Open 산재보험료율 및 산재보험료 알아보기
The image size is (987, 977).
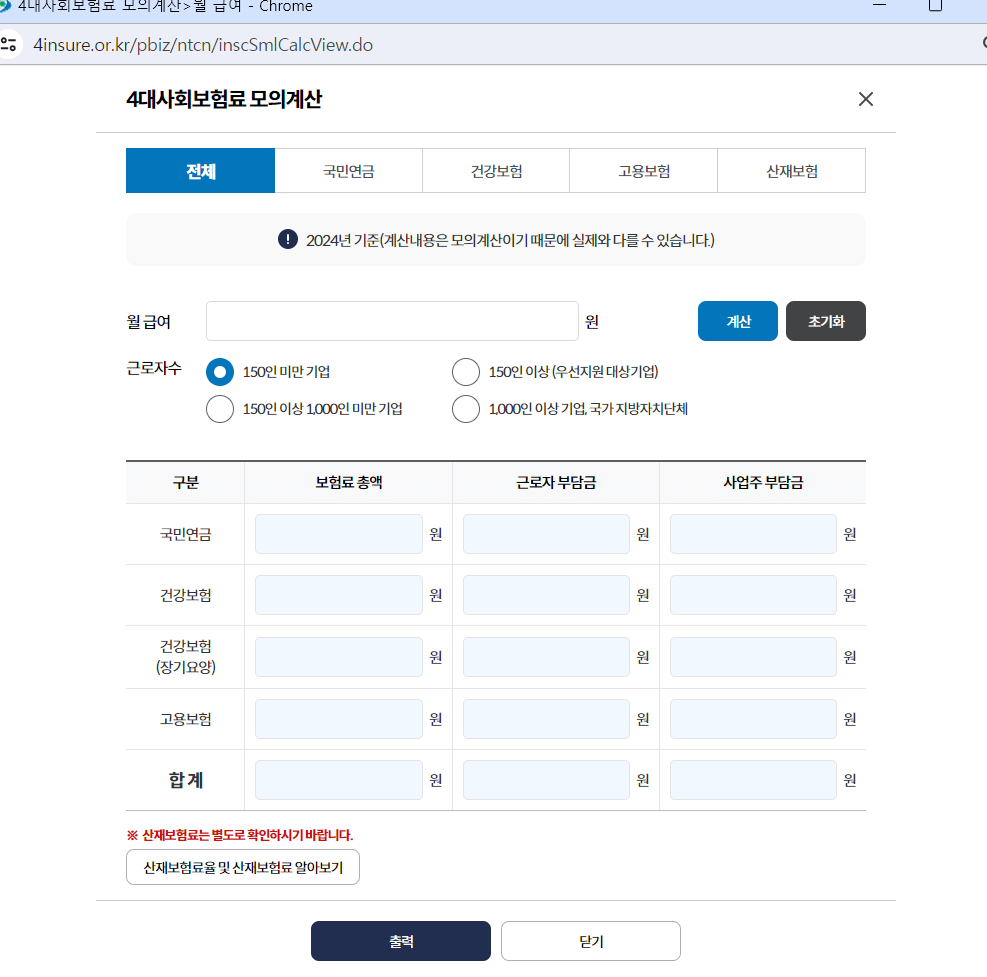click(242, 867)
